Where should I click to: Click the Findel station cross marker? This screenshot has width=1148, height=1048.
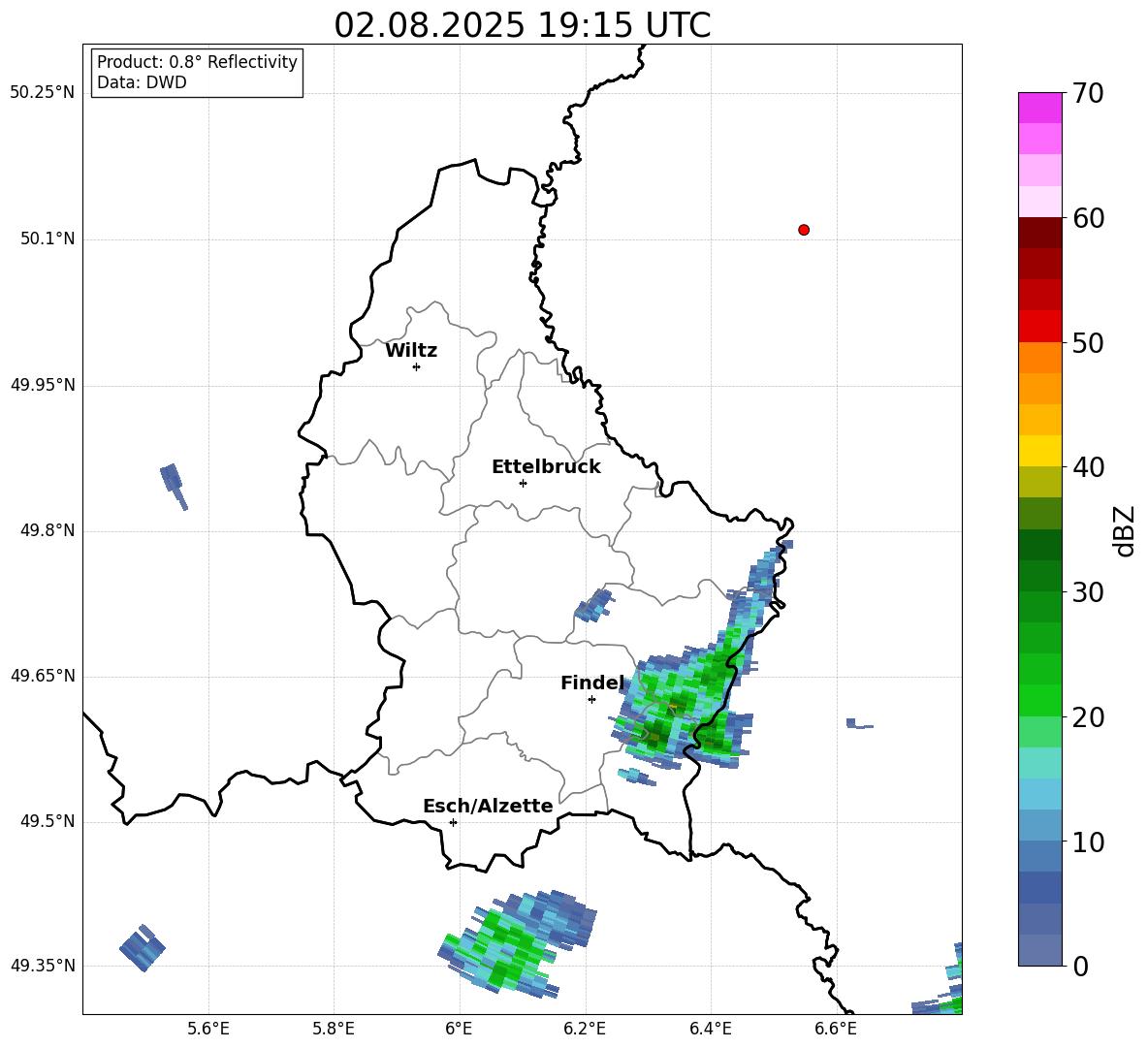591,700
